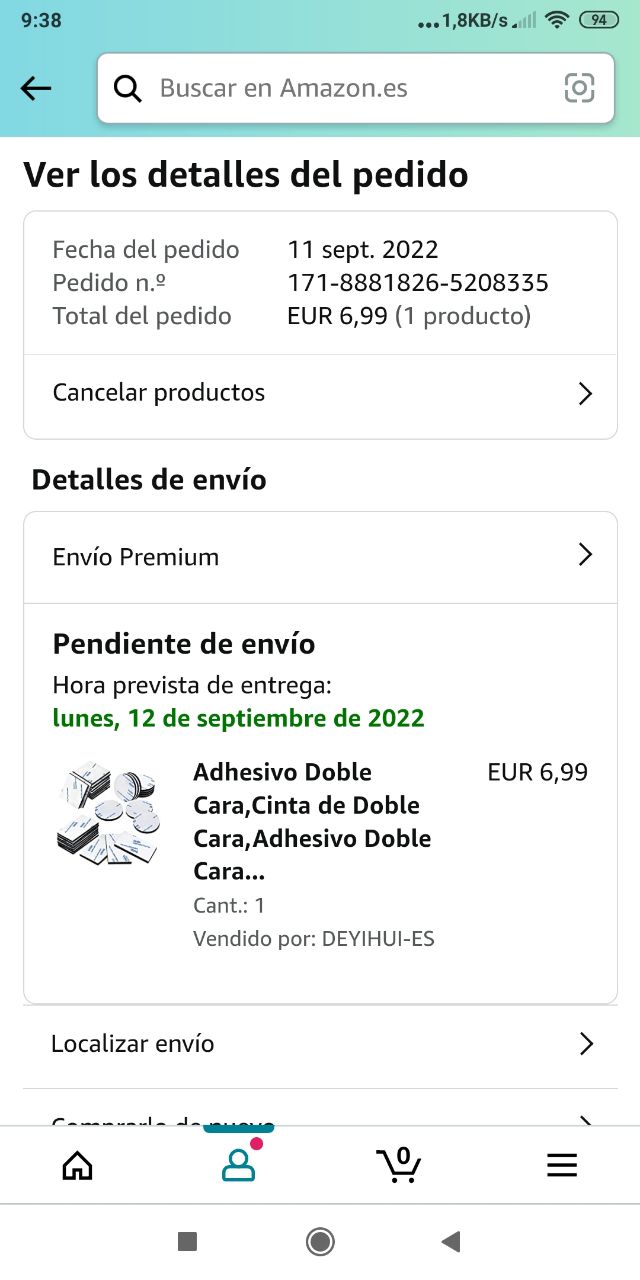Tap the search magnifier icon

[128, 89]
